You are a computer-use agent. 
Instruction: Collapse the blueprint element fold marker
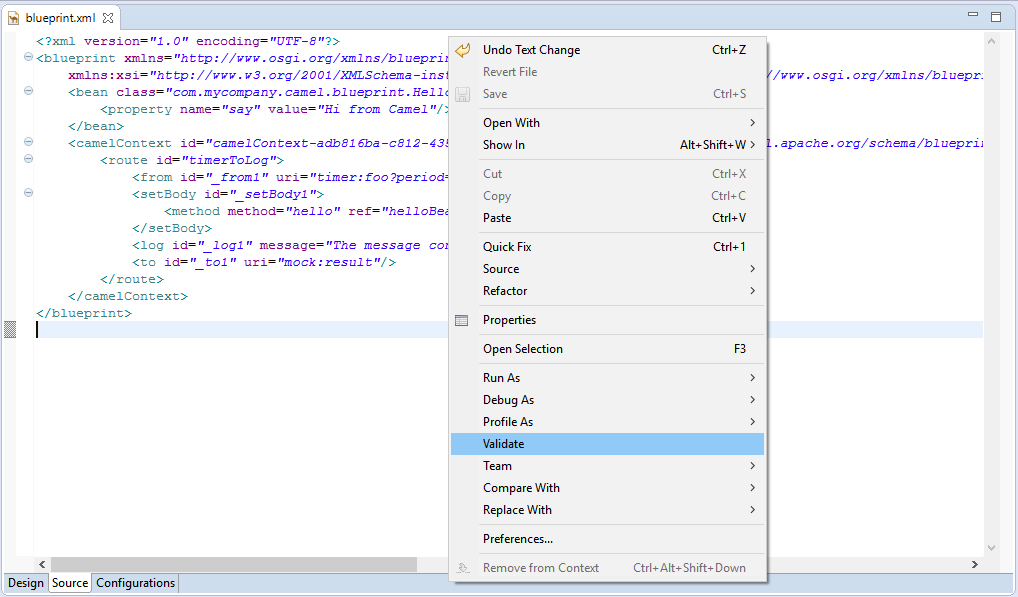click(28, 58)
